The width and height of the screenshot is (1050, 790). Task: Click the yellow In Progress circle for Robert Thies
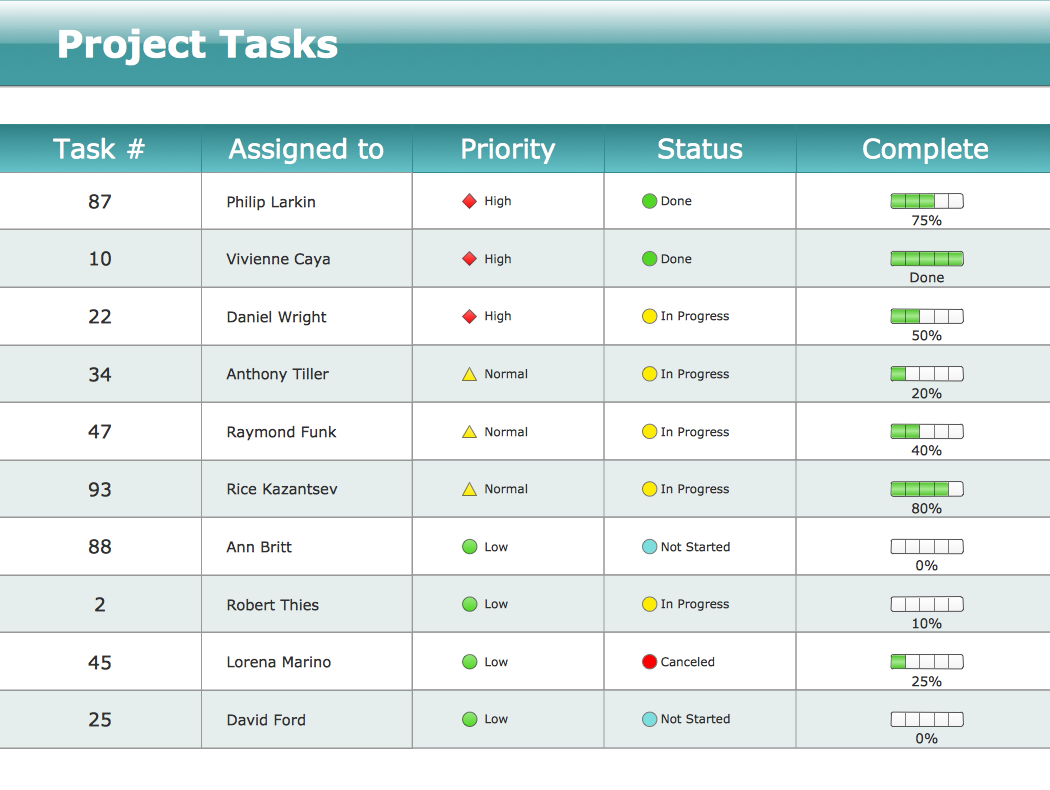pos(649,604)
